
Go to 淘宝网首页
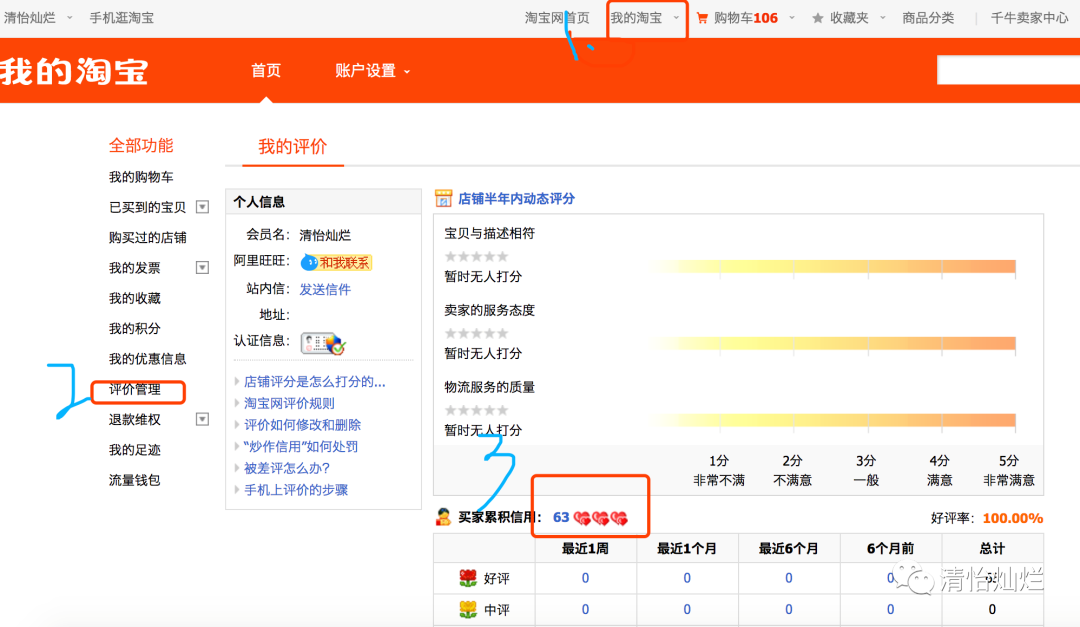coord(557,18)
